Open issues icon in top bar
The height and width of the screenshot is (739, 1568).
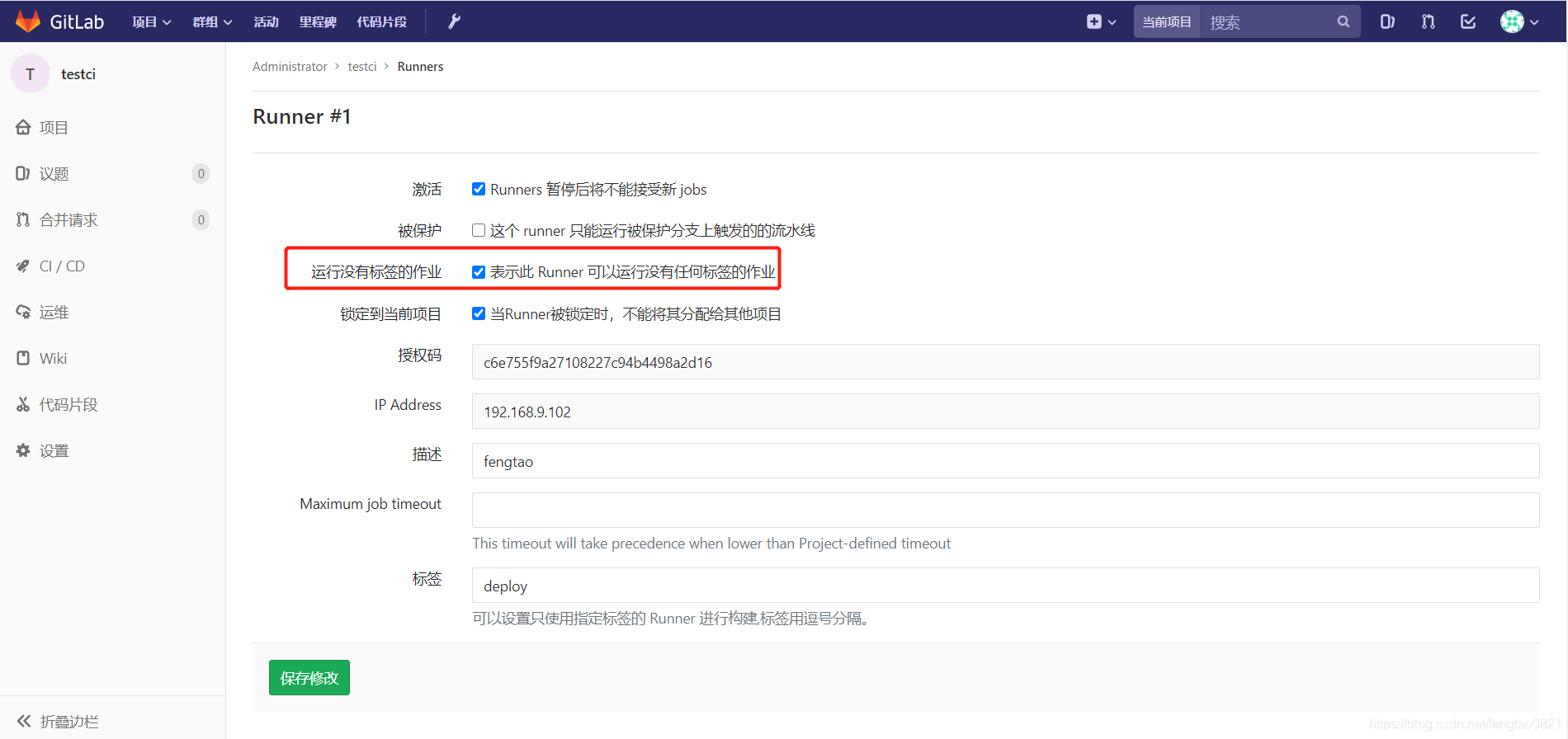(1387, 21)
